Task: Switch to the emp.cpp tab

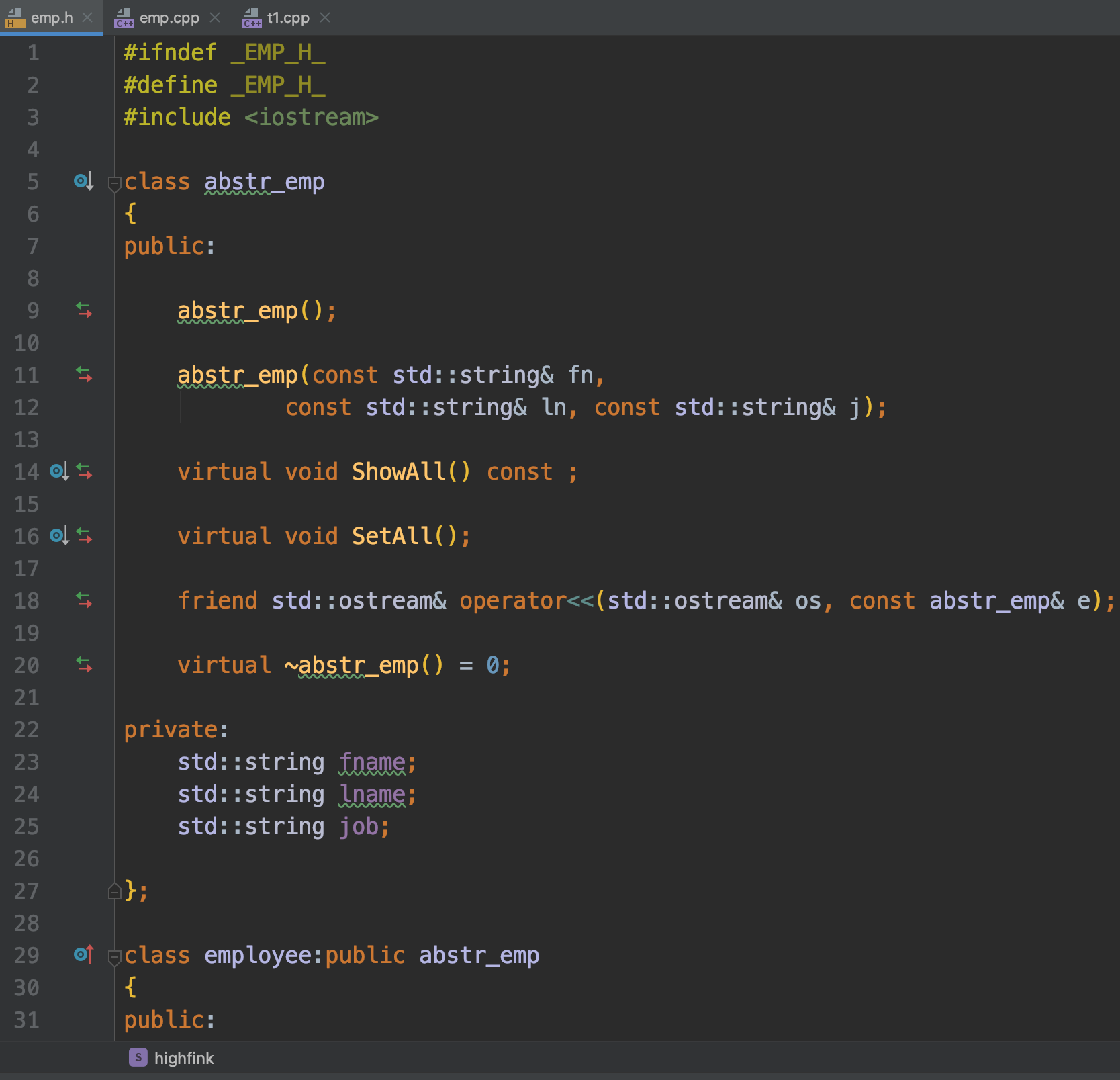Action: [168, 17]
